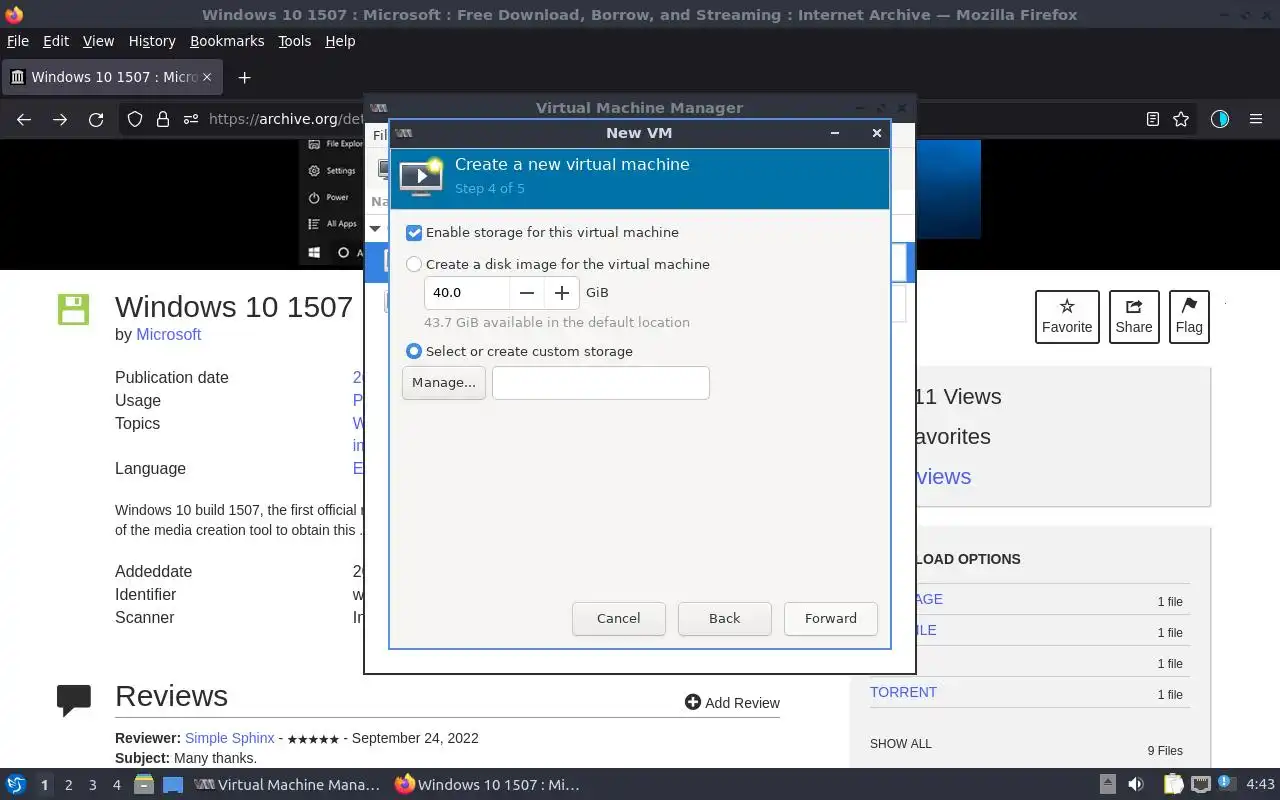Open Firefox Edit menu

coord(56,41)
